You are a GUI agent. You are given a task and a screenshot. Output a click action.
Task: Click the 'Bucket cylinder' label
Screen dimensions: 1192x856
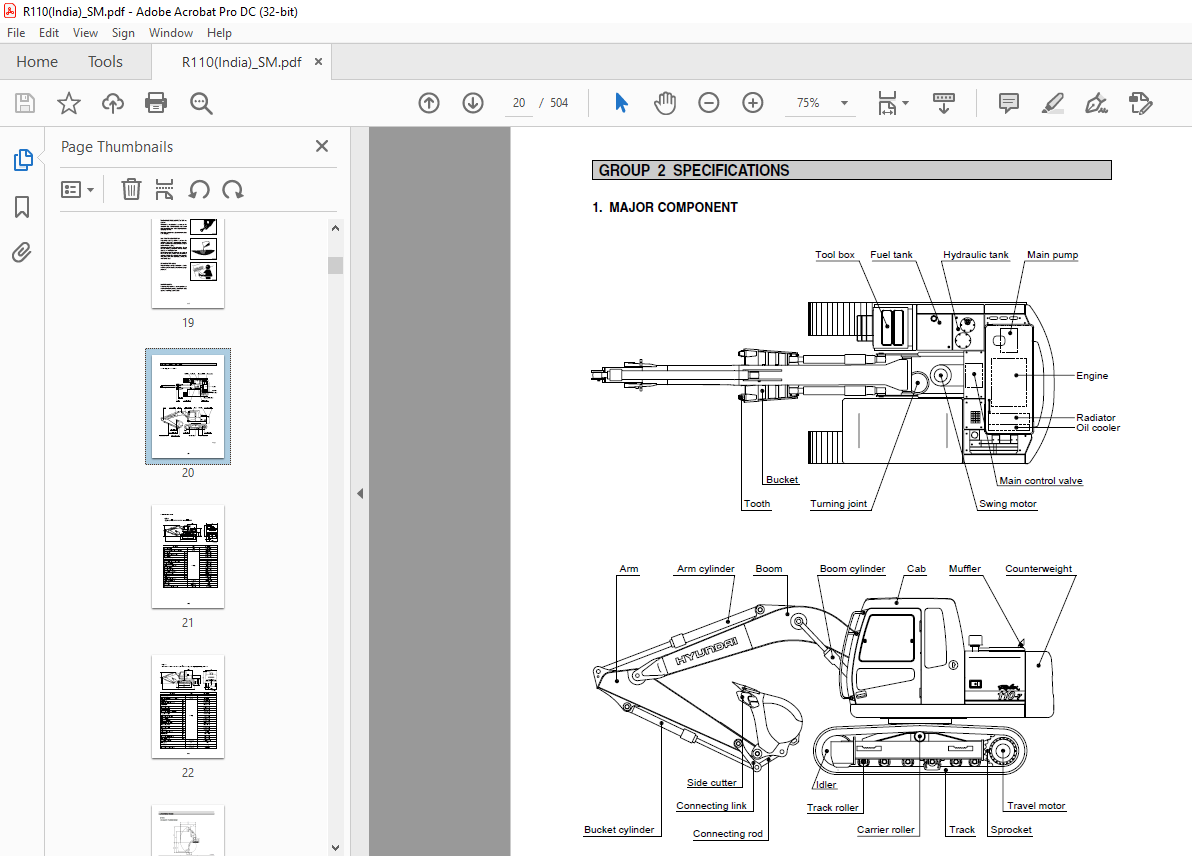coord(619,829)
